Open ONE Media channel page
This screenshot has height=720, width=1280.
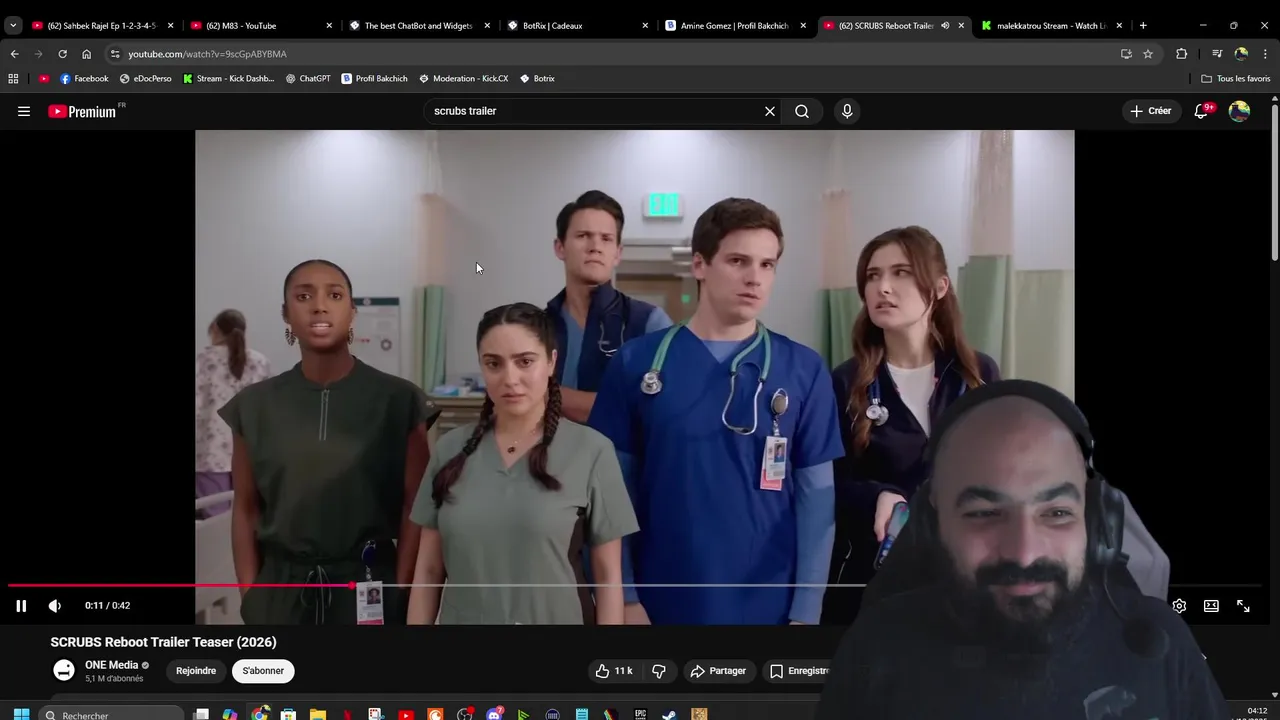111,665
